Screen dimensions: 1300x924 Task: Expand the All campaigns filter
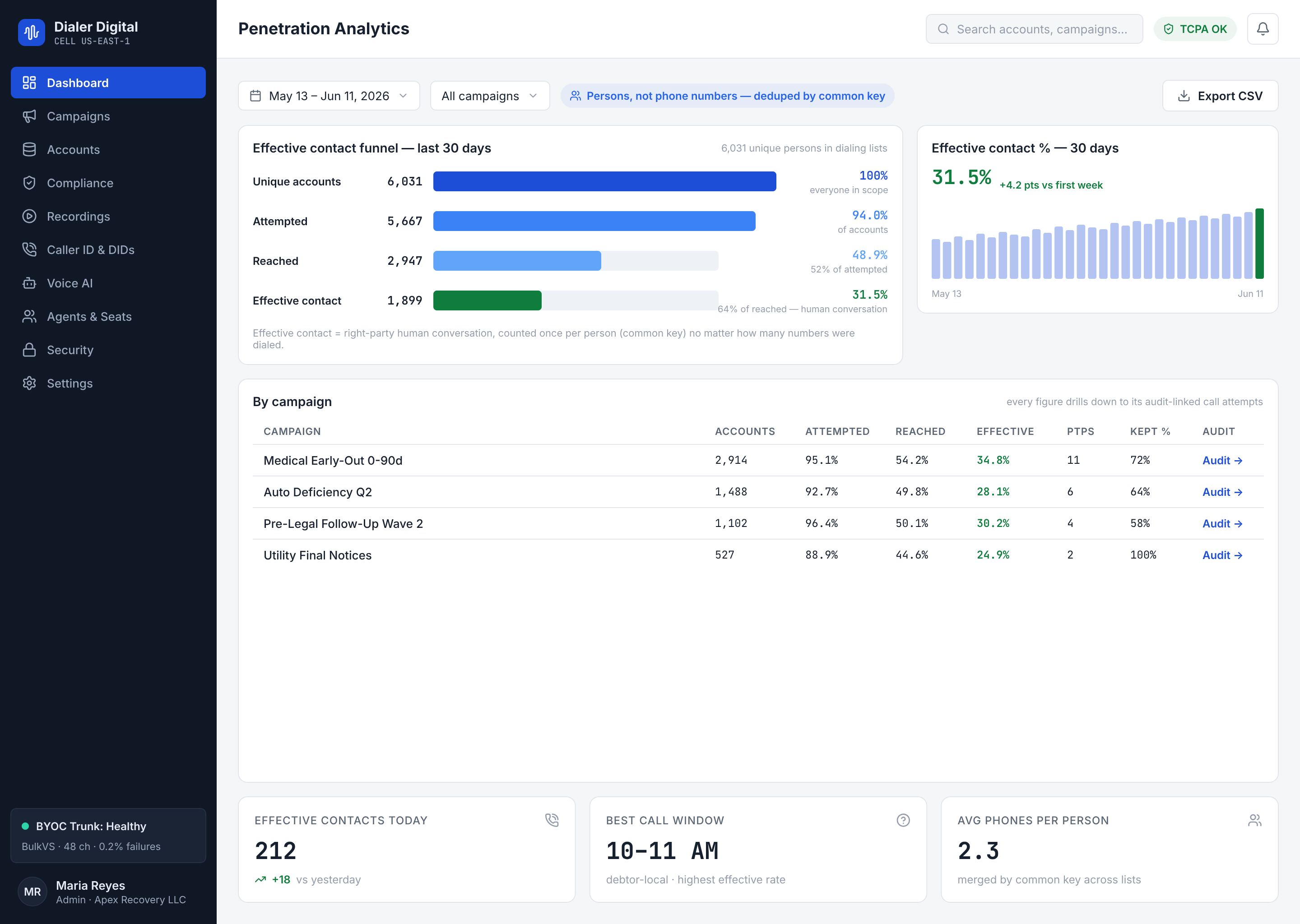pos(489,96)
